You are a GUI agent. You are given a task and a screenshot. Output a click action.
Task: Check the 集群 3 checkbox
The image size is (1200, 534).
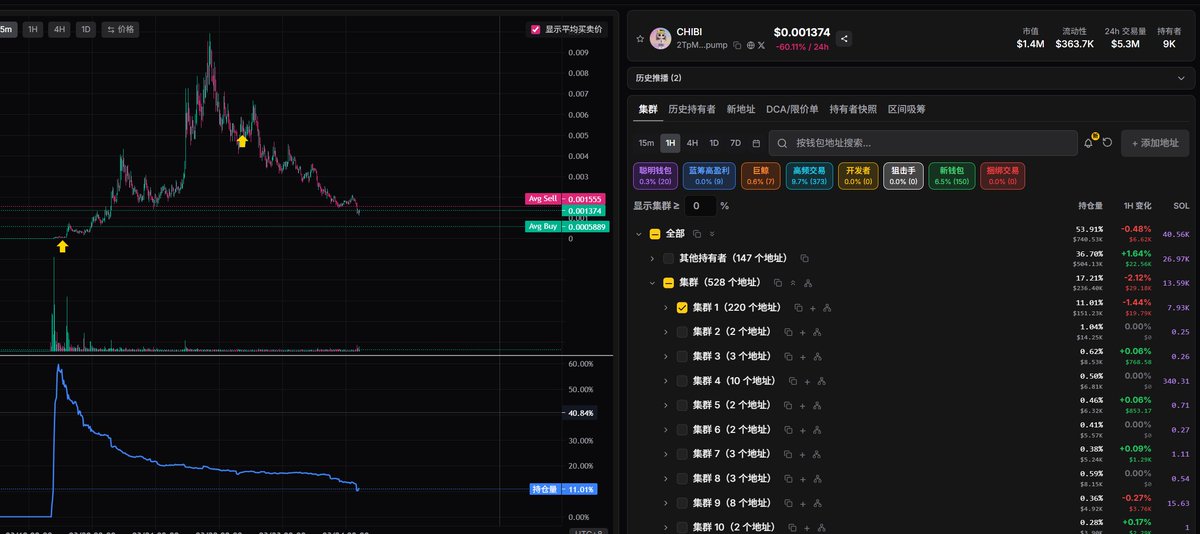[682, 357]
